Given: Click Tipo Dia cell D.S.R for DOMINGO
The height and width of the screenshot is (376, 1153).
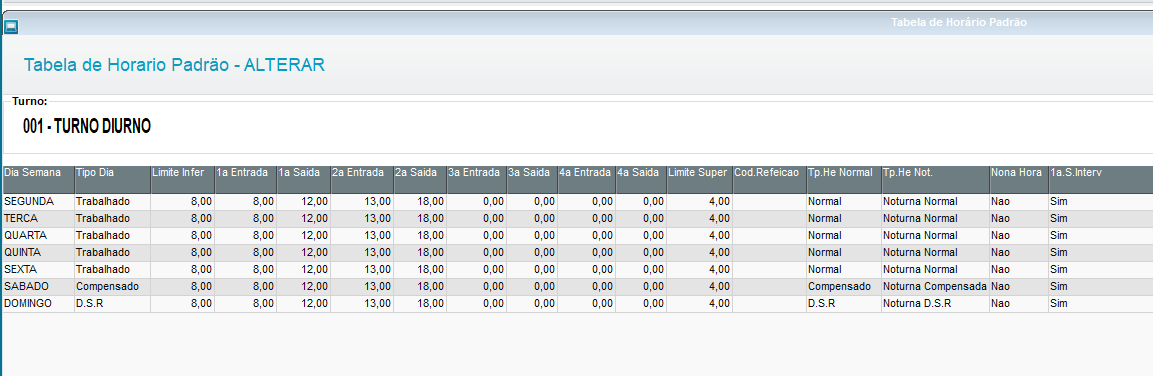Looking at the screenshot, I should point(113,303).
